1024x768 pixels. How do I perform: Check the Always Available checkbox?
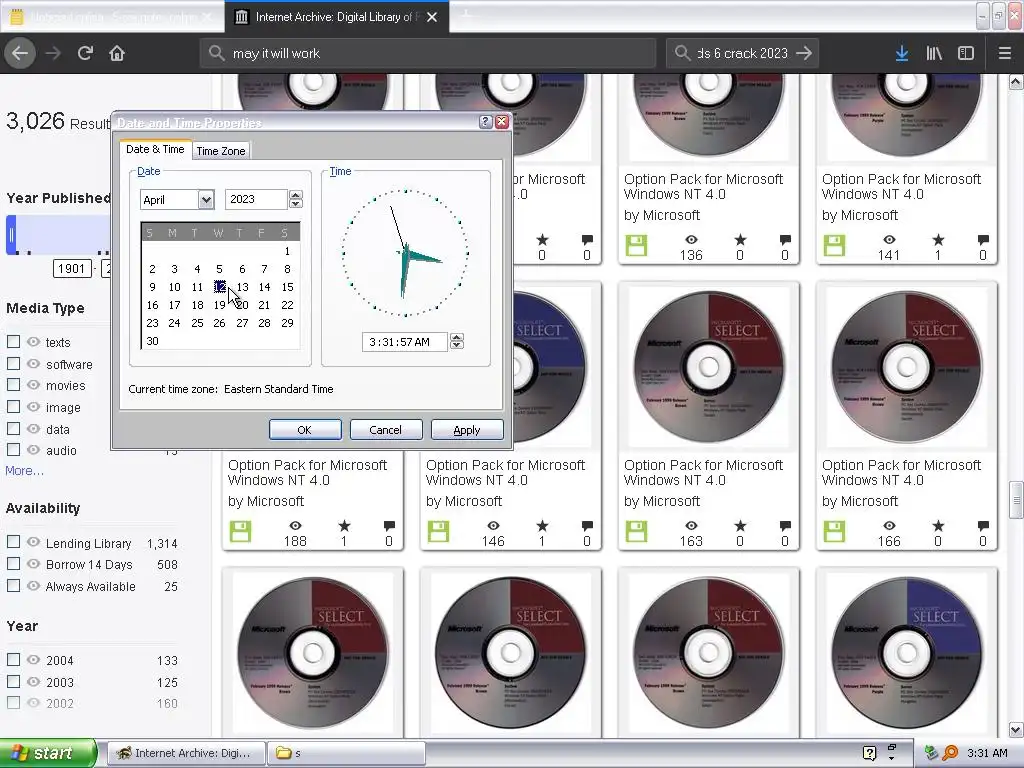point(13,586)
